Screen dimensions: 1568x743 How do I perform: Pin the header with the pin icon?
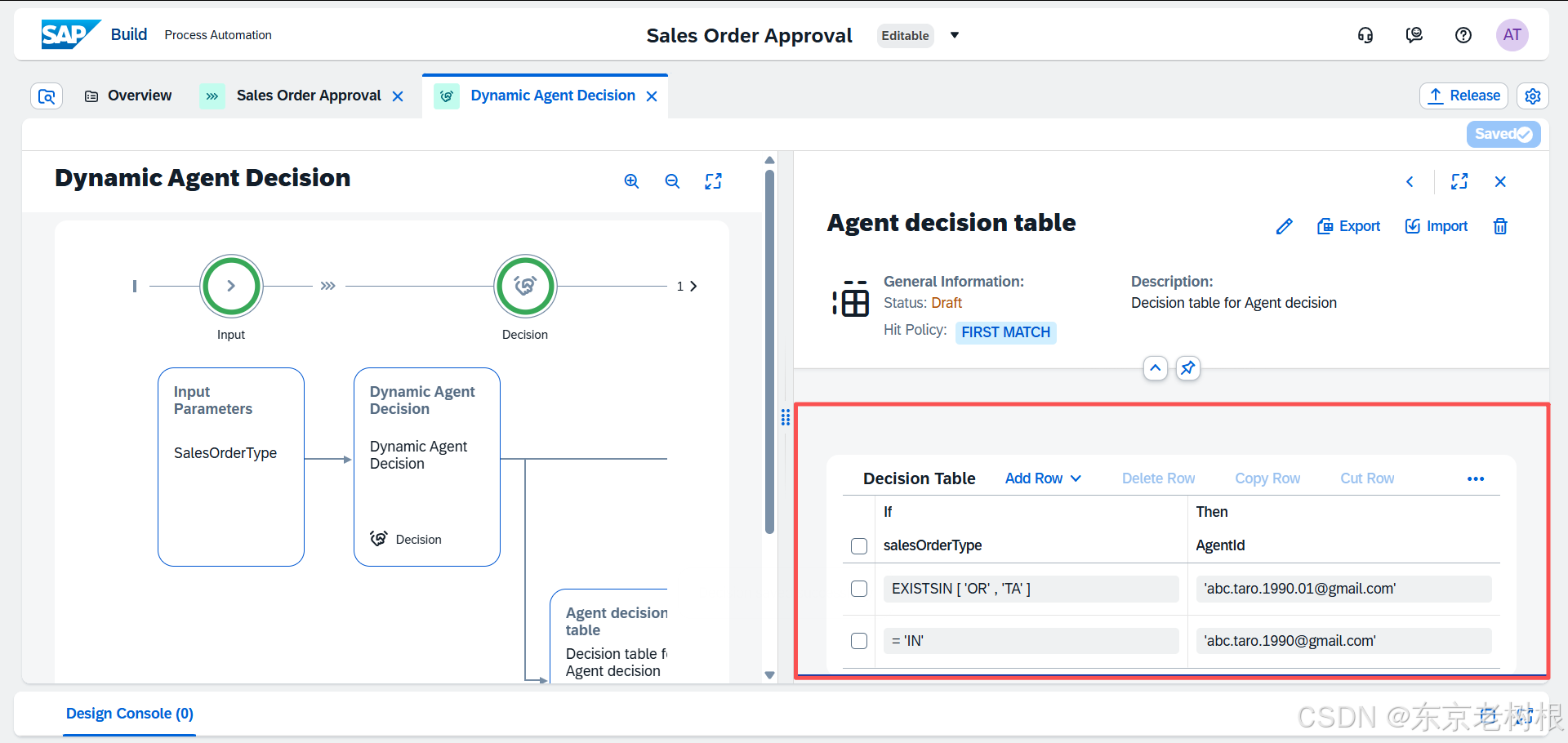1188,368
